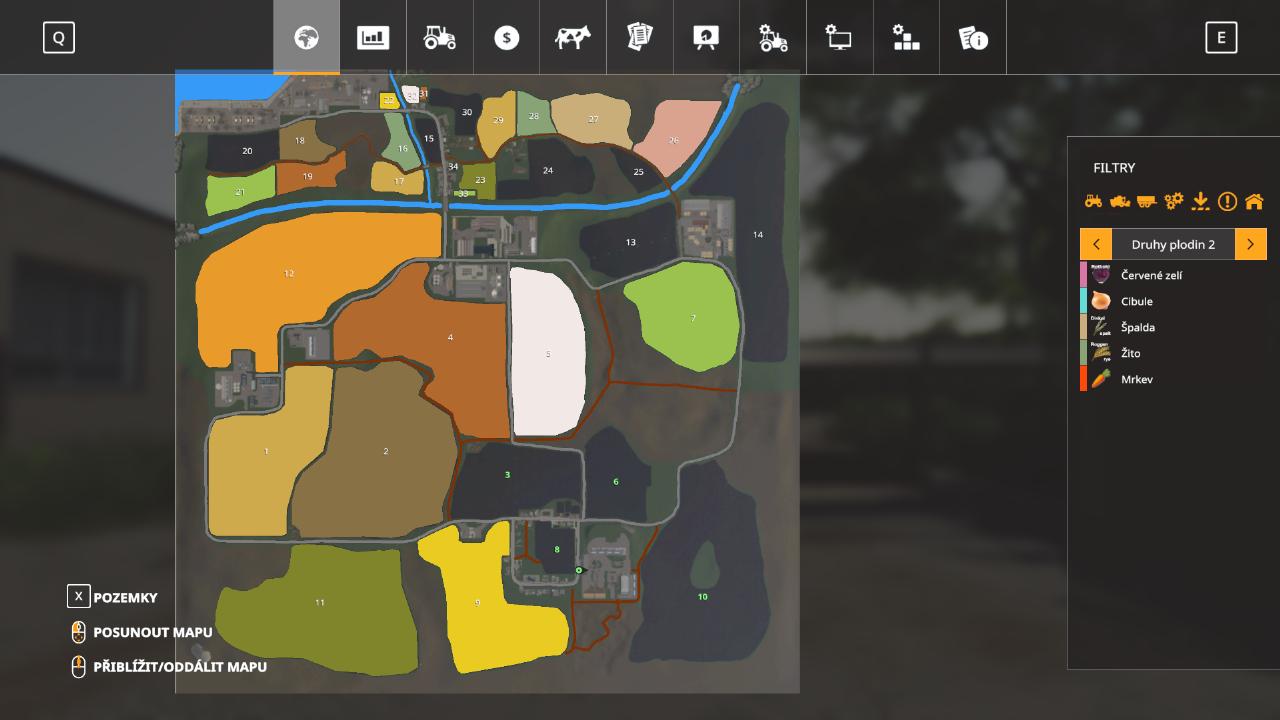Select field 17 on the map

399,181
